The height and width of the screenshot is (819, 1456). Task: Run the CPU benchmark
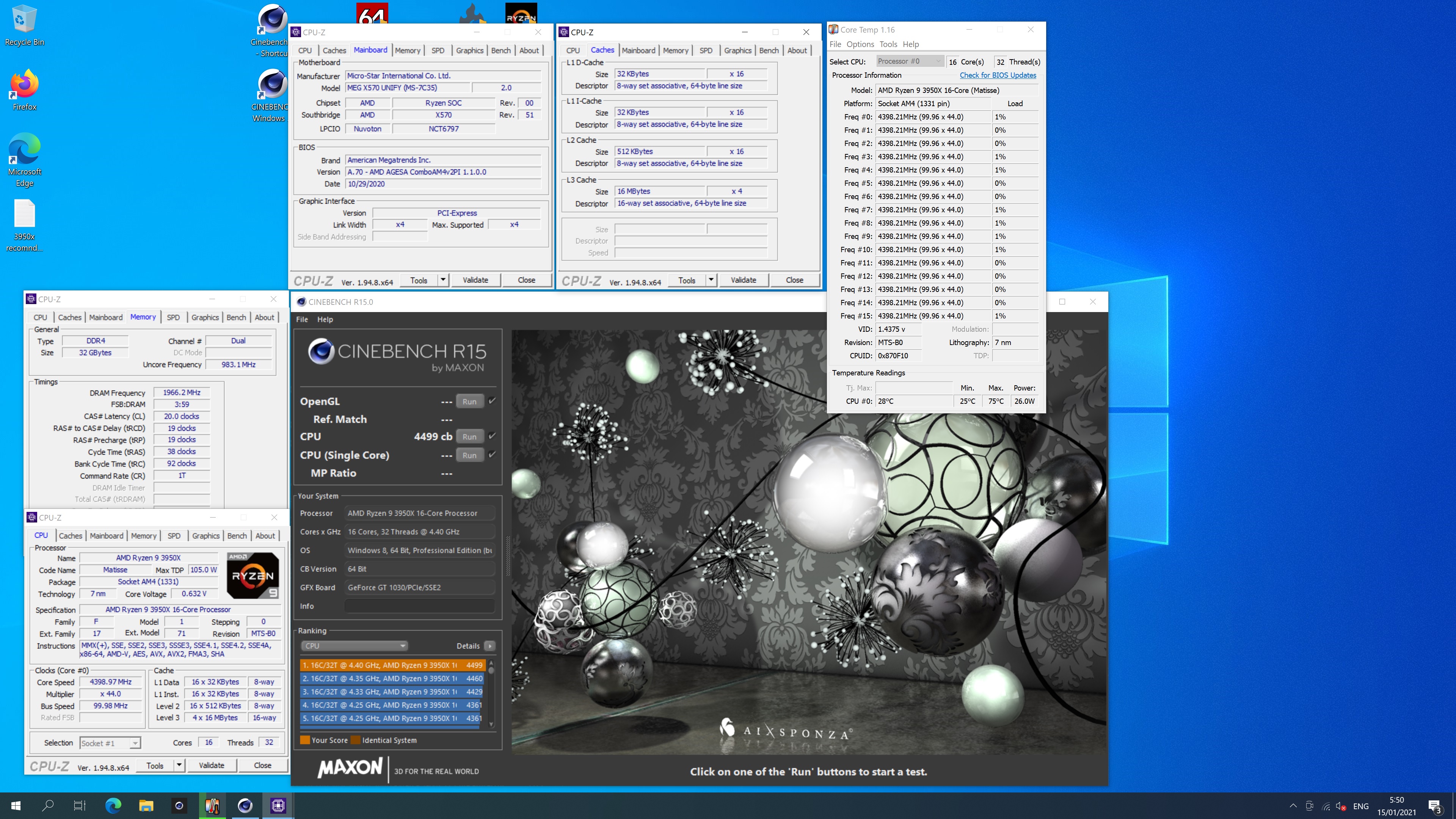(x=469, y=436)
